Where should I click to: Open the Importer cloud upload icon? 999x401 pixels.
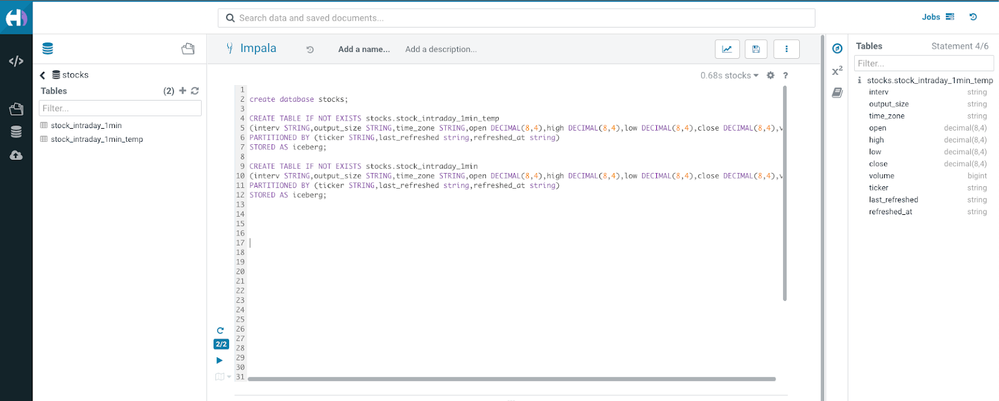click(16, 155)
